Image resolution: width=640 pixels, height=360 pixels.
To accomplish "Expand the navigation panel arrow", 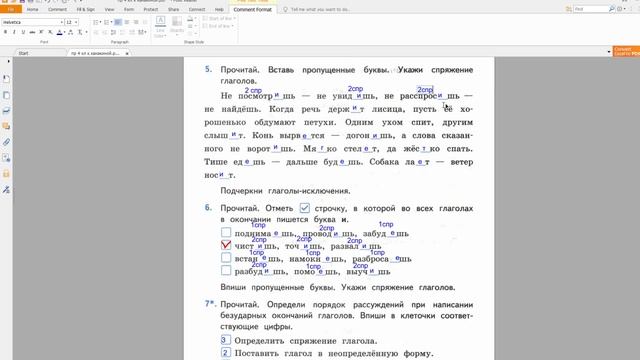I will point(8,62).
